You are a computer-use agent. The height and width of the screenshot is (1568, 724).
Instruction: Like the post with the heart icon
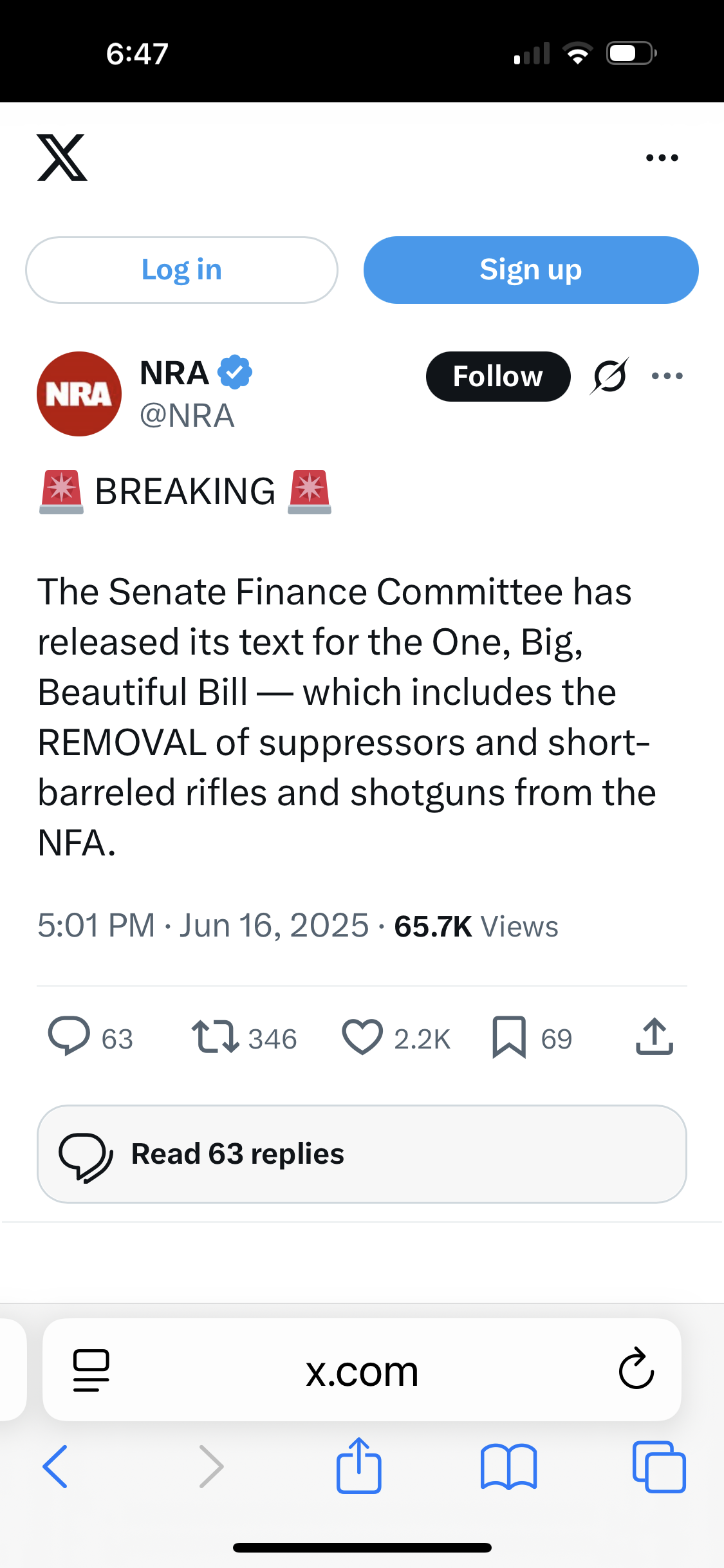point(362,1037)
